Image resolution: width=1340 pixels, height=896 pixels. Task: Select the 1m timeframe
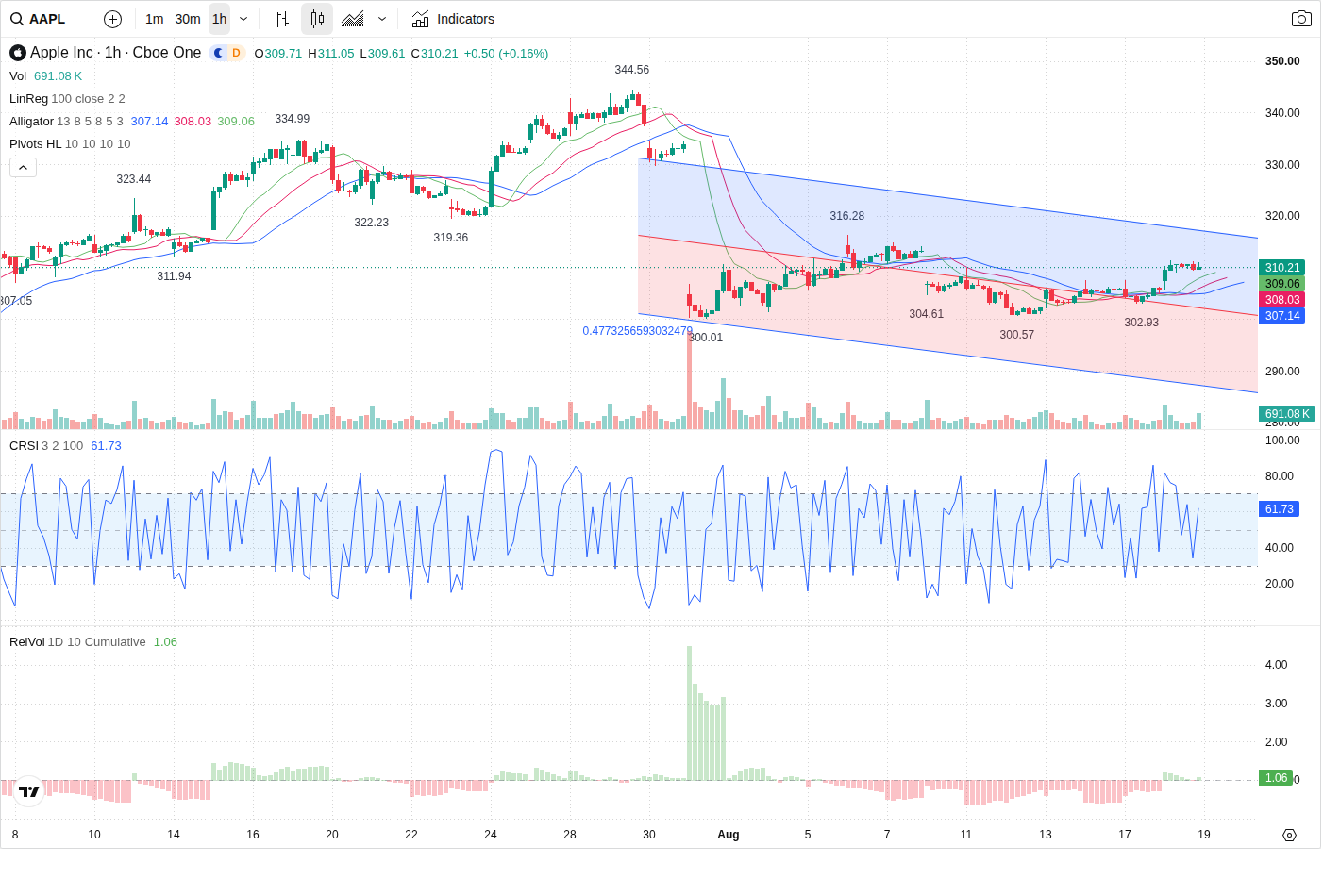click(x=155, y=19)
